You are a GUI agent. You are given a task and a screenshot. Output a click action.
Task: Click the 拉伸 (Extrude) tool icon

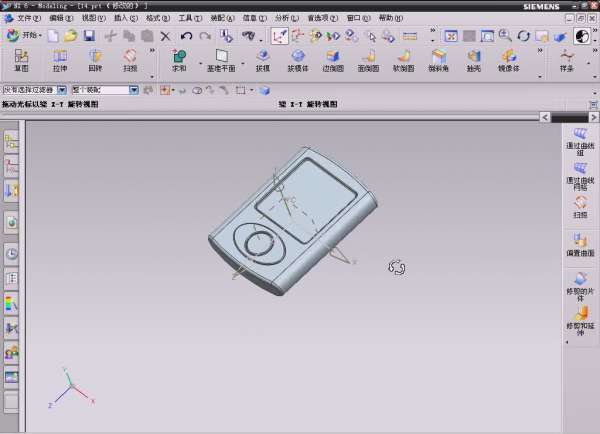tap(60, 60)
